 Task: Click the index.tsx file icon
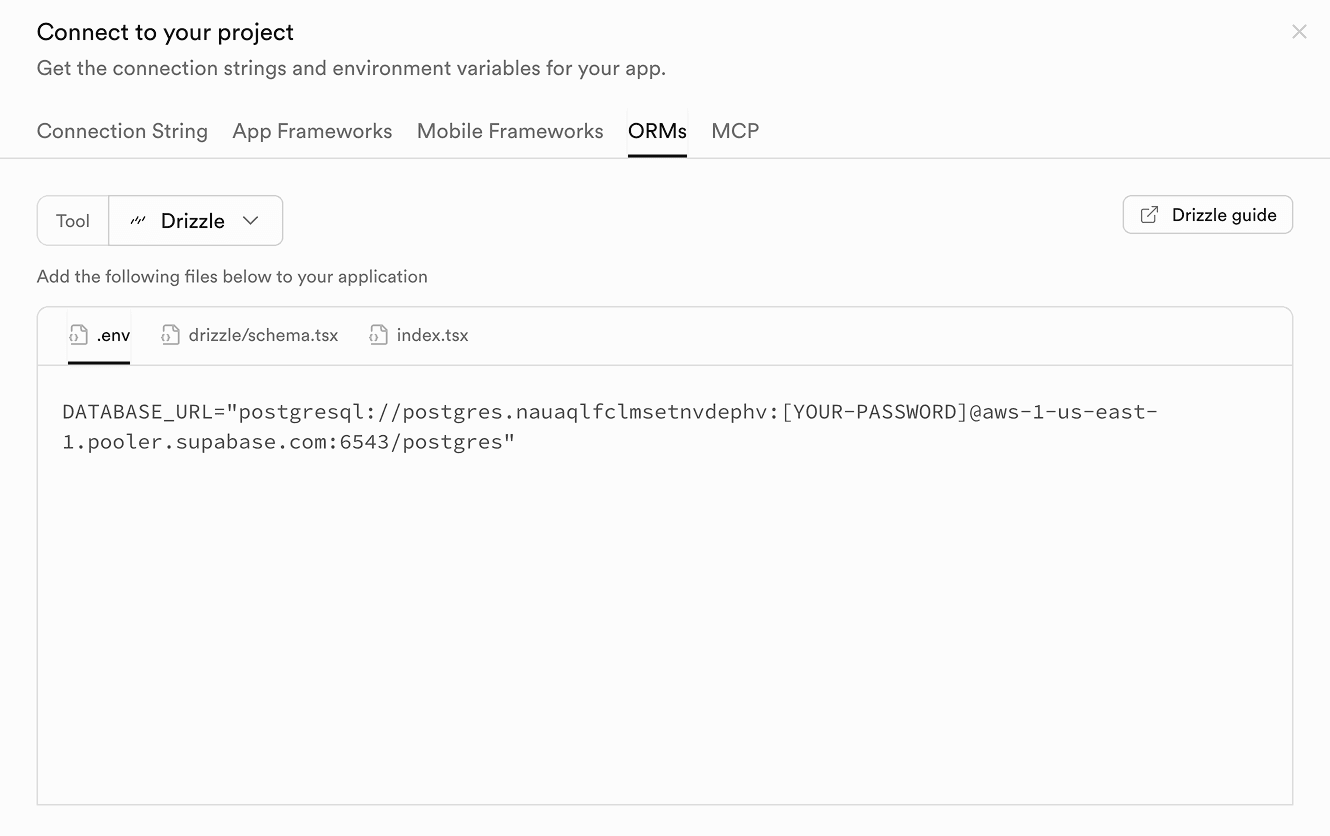(378, 335)
